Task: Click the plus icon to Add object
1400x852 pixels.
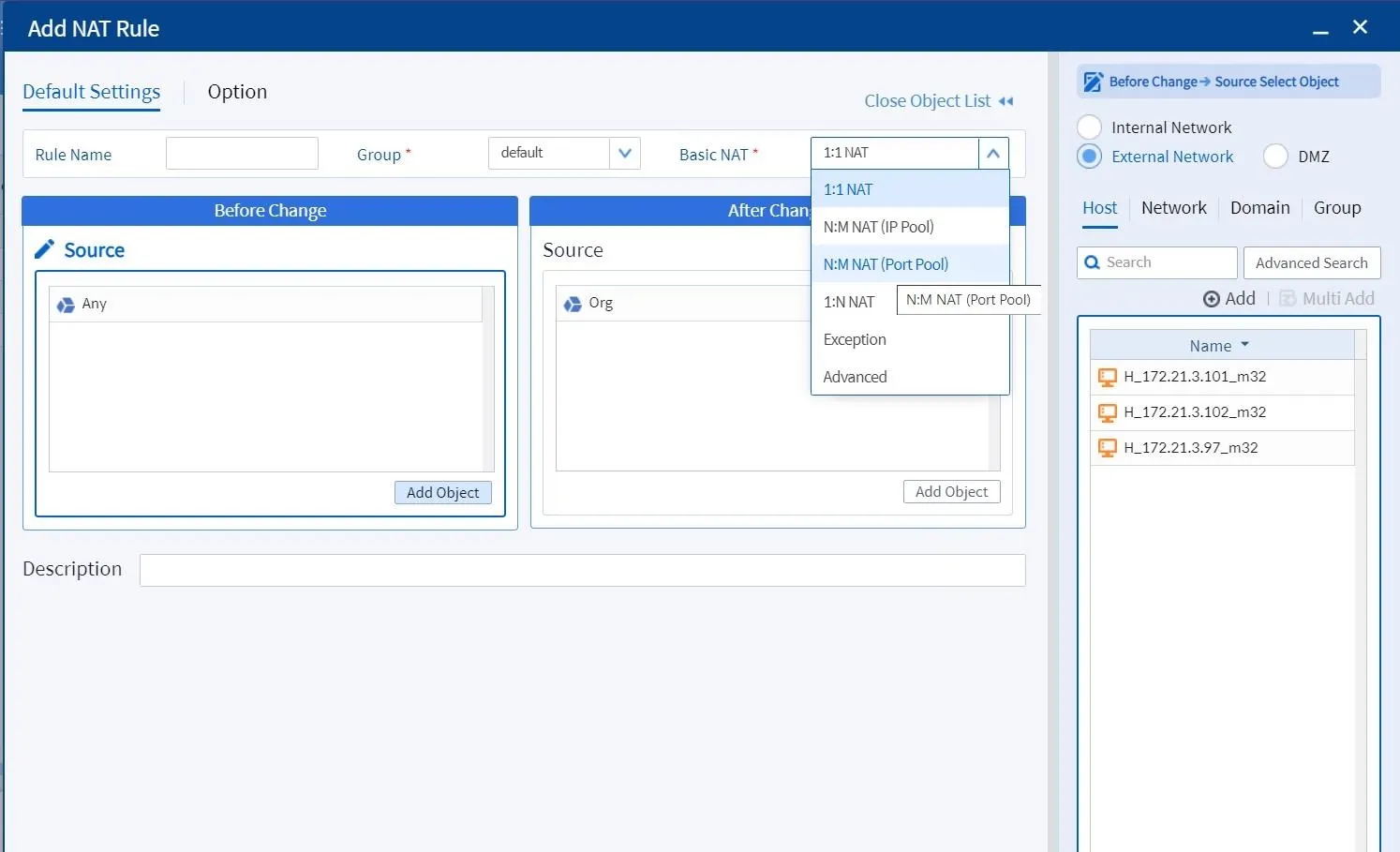Action: (x=1212, y=299)
